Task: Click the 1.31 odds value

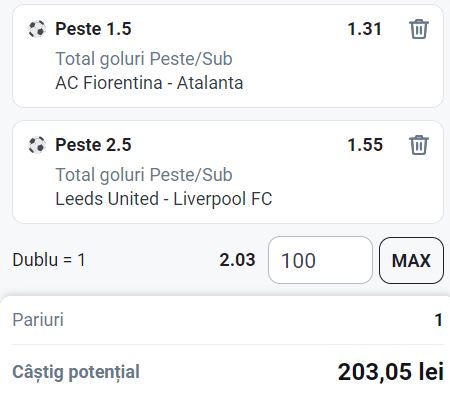Action: click(365, 29)
